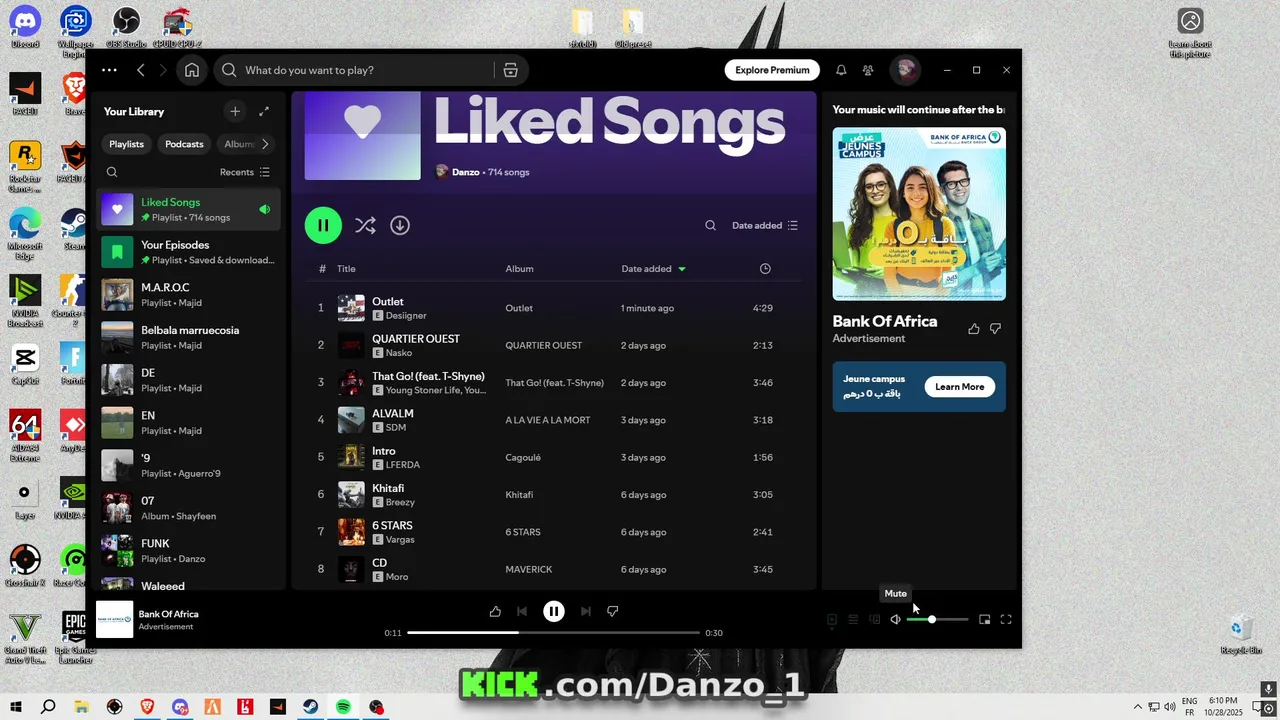The width and height of the screenshot is (1280, 720).
Task: Filter library by Playlists
Action: (126, 144)
